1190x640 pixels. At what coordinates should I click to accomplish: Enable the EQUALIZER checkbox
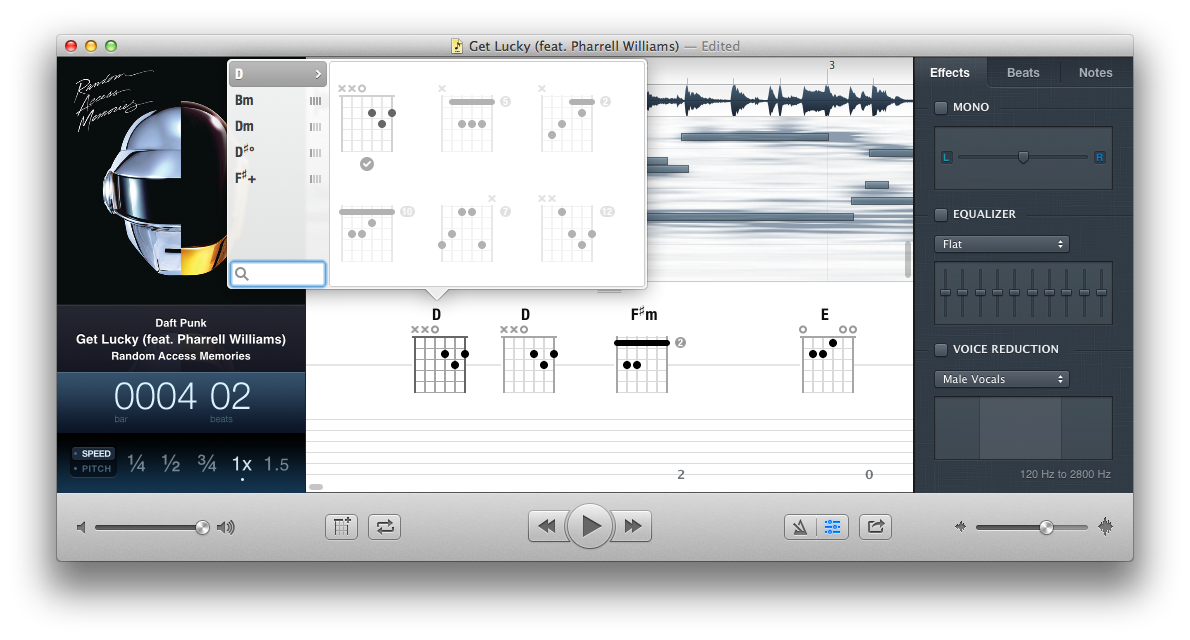941,215
